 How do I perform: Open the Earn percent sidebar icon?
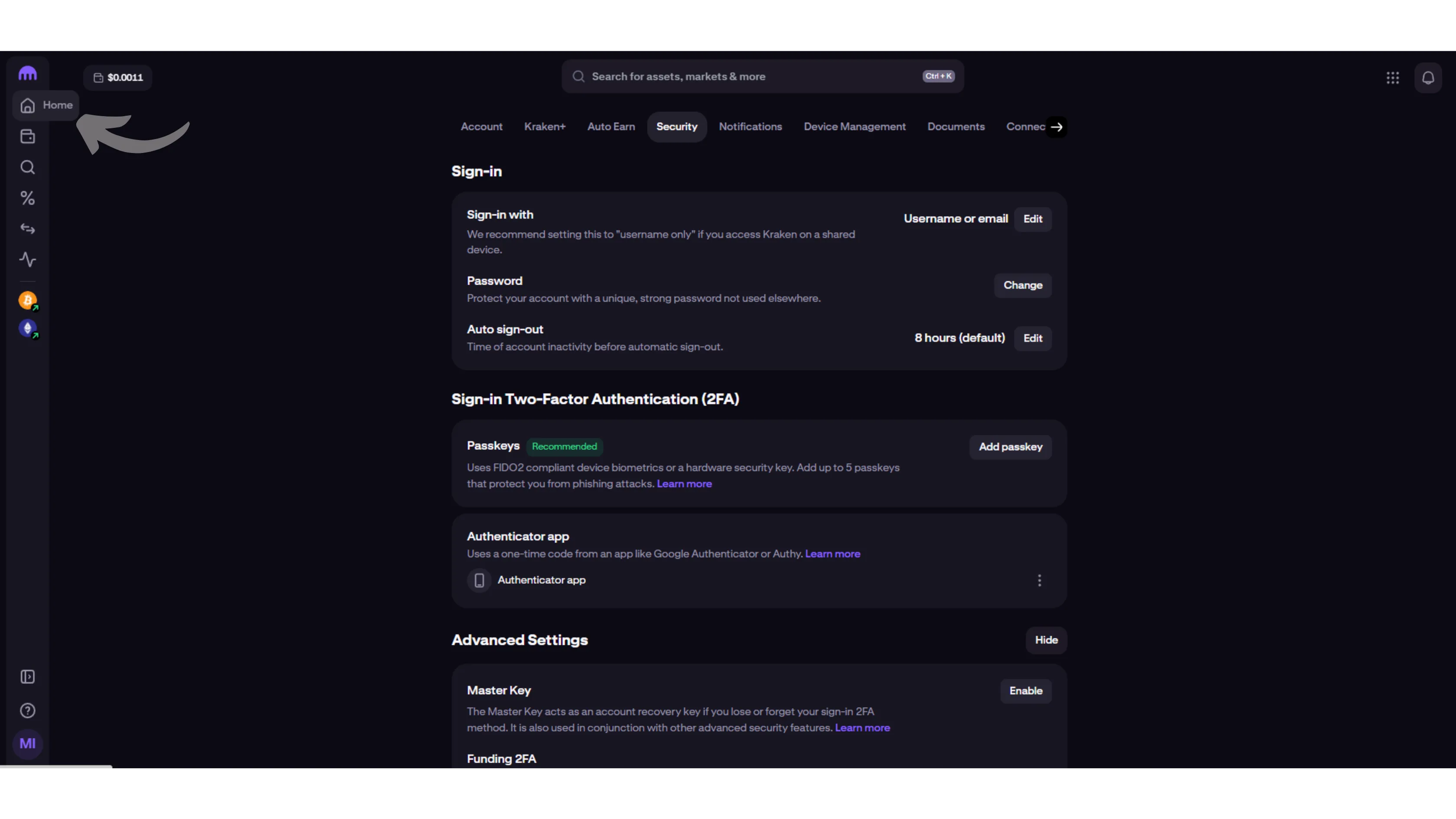[27, 198]
